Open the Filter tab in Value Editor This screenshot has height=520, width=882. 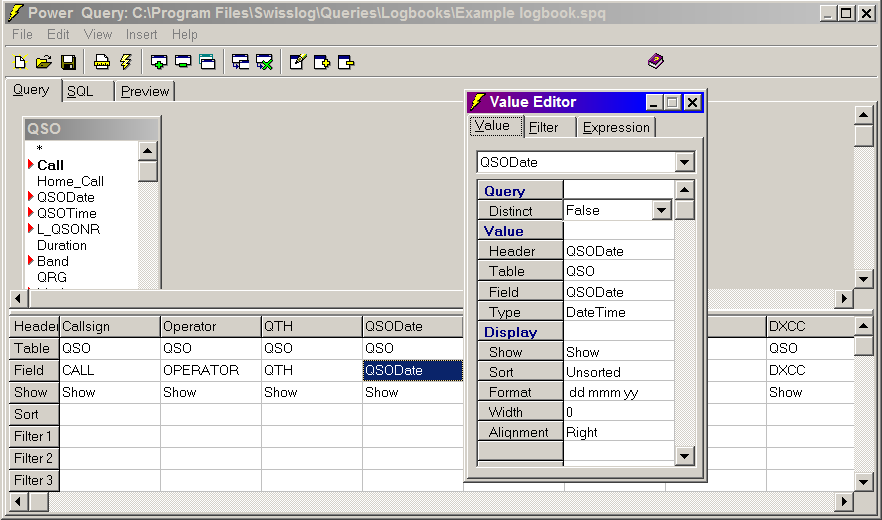548,128
